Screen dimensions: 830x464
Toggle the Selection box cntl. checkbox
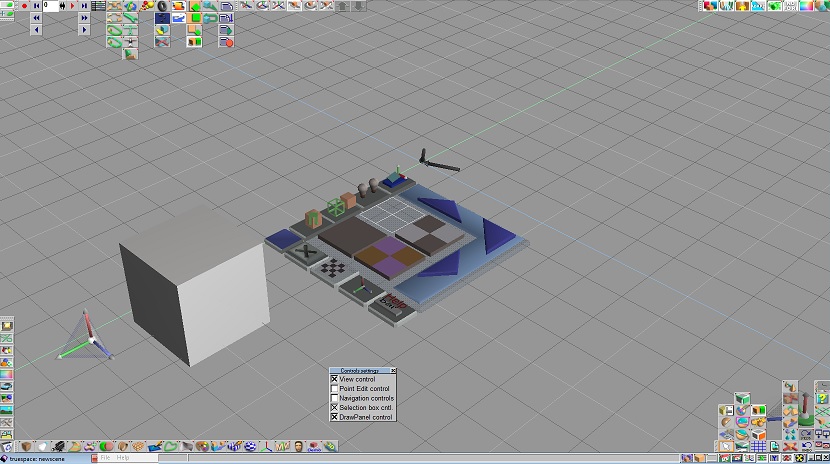[335, 407]
